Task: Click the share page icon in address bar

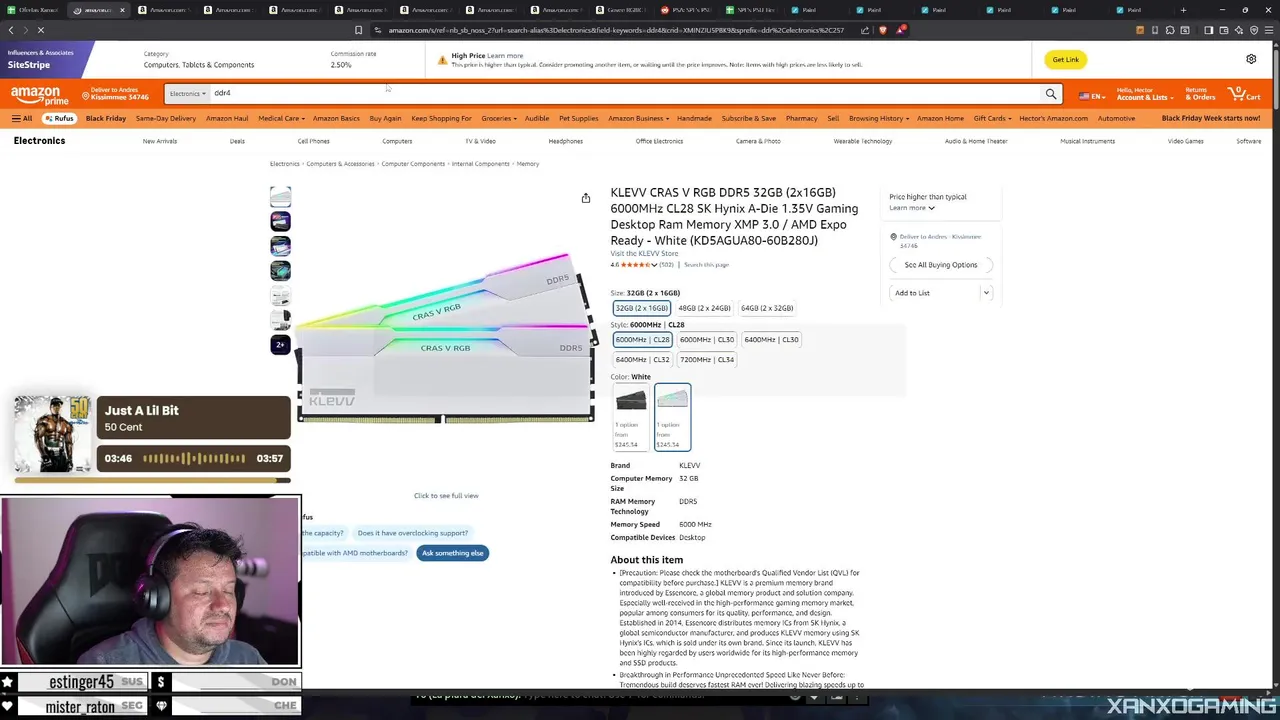Action: (865, 30)
